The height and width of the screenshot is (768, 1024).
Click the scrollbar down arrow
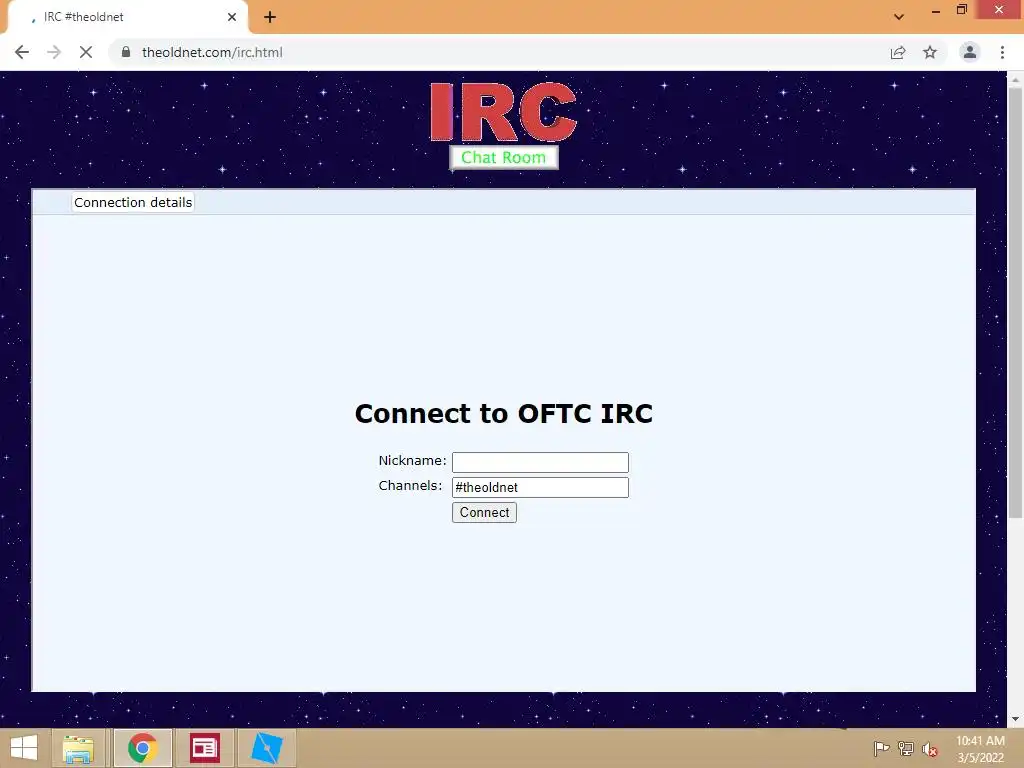click(x=1015, y=719)
